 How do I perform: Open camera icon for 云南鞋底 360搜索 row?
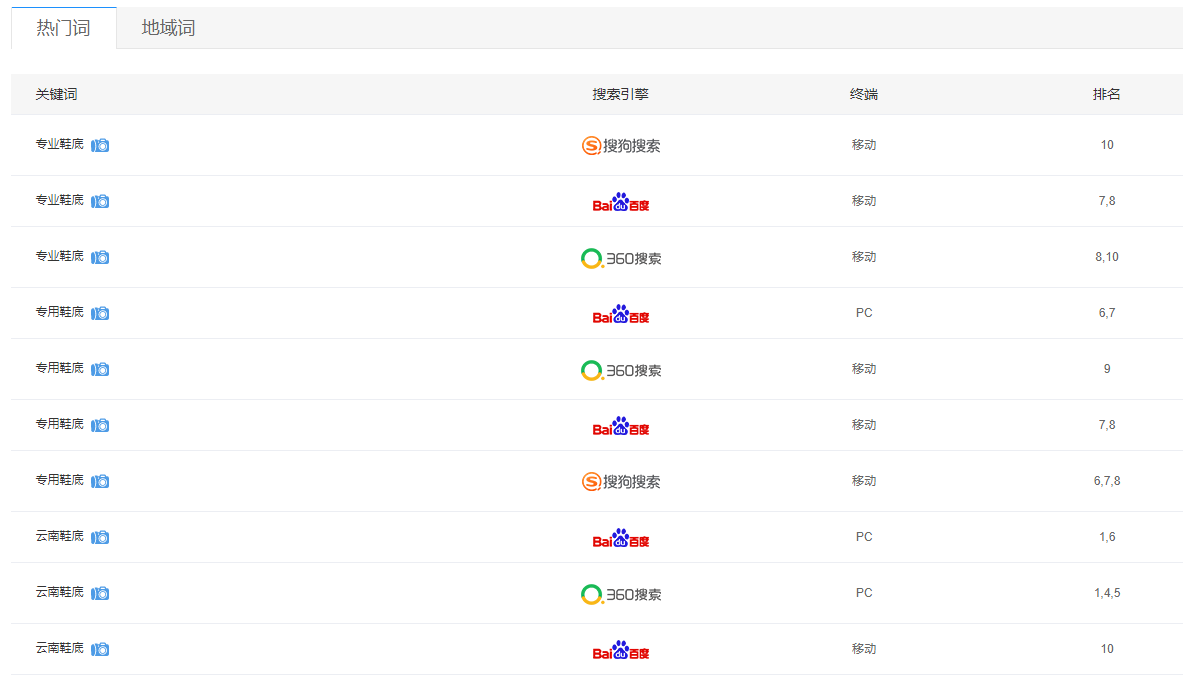coord(100,593)
